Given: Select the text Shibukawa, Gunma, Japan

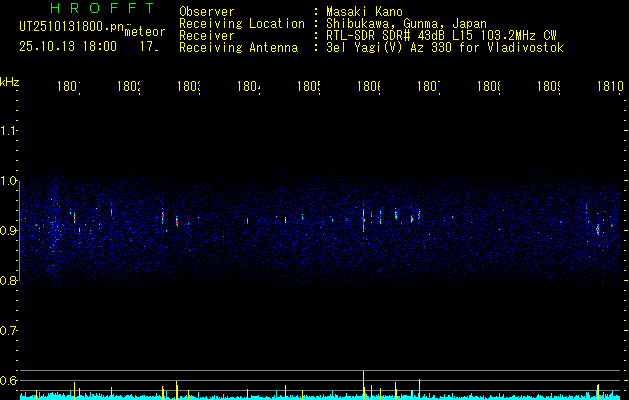Looking at the screenshot, I should pos(406,24).
